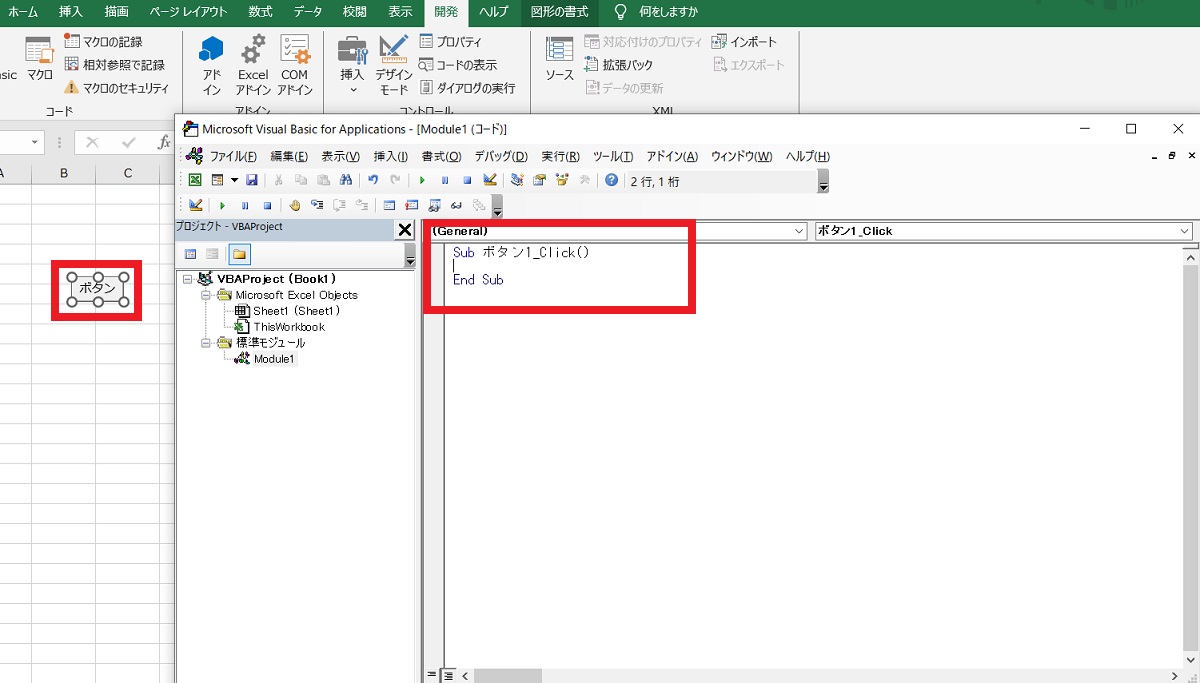Open the デバッグ(D) menu
This screenshot has width=1200, height=683.
(501, 156)
